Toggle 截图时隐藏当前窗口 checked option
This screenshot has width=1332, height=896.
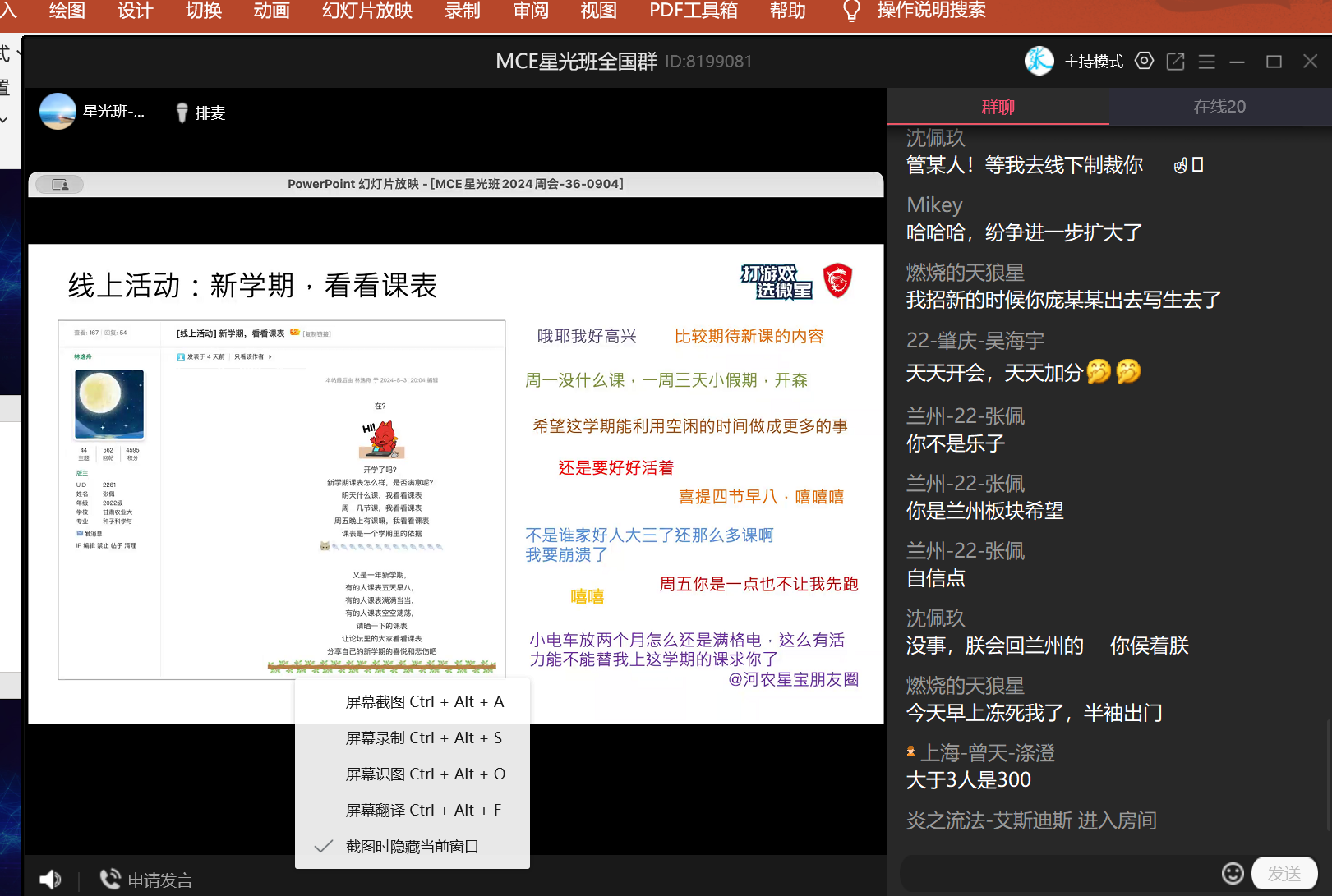coord(412,846)
